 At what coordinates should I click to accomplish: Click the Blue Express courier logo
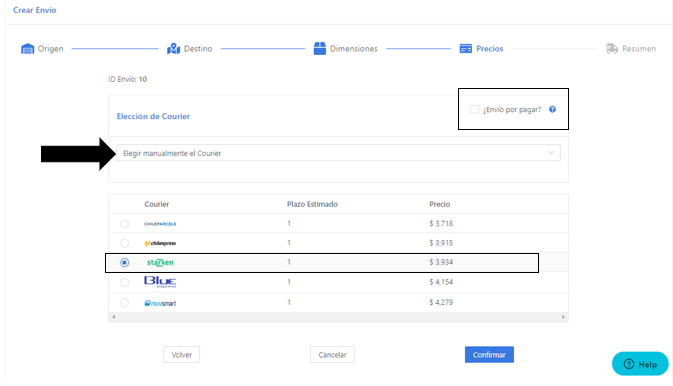tap(160, 282)
